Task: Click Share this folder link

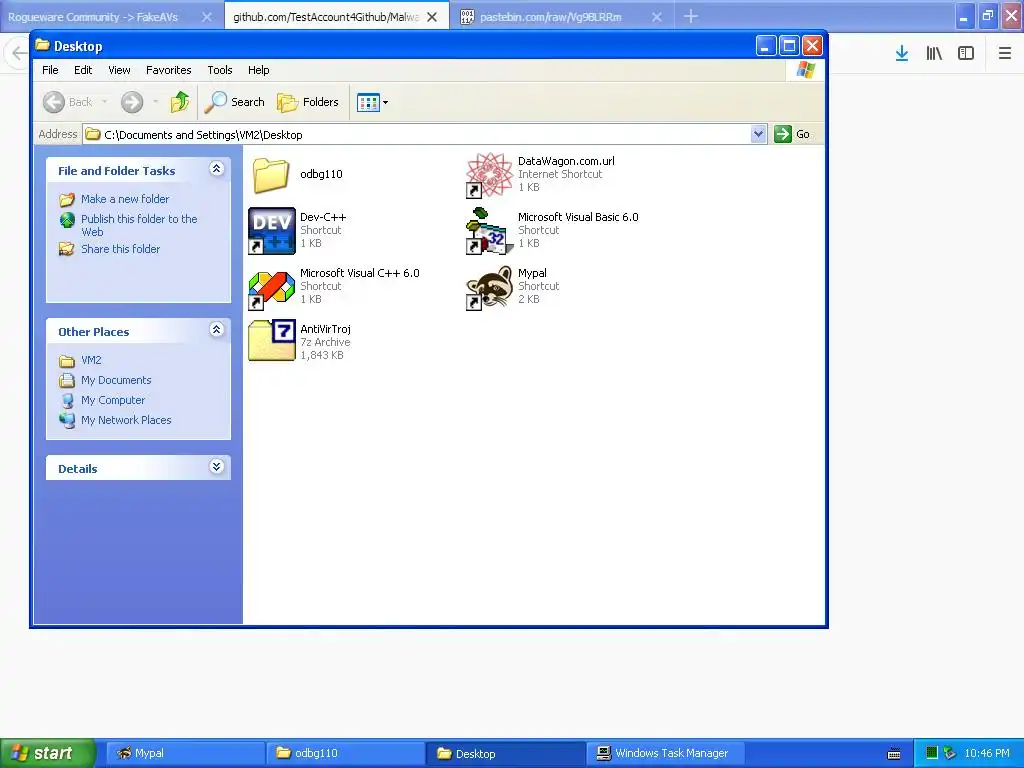Action: 120,249
